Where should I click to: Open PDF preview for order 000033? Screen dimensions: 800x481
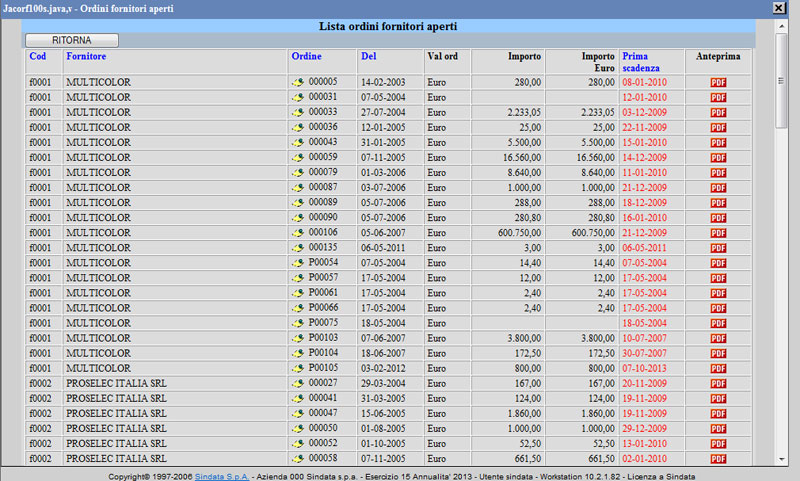click(x=718, y=113)
